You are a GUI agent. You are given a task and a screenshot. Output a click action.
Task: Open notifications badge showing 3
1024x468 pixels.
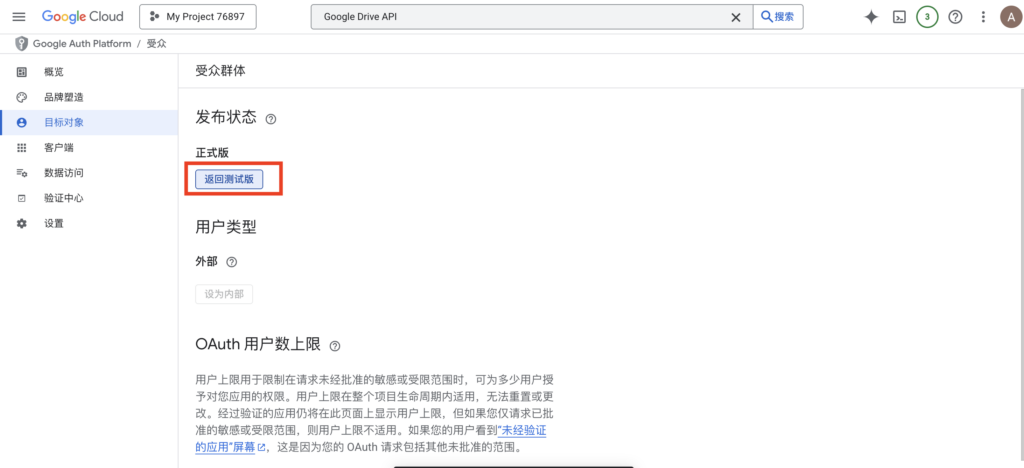click(927, 17)
